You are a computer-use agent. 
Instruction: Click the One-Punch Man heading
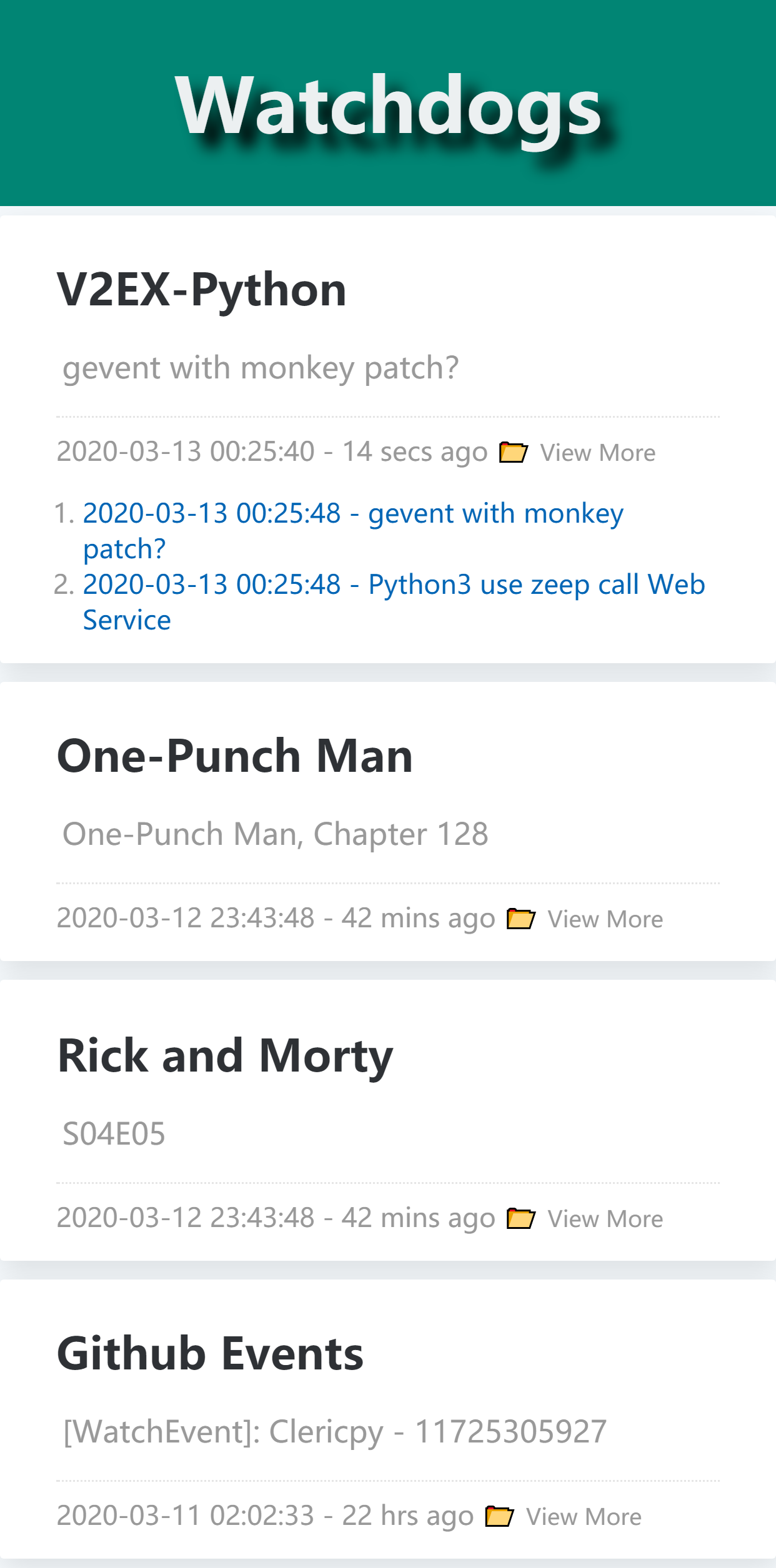click(x=234, y=756)
